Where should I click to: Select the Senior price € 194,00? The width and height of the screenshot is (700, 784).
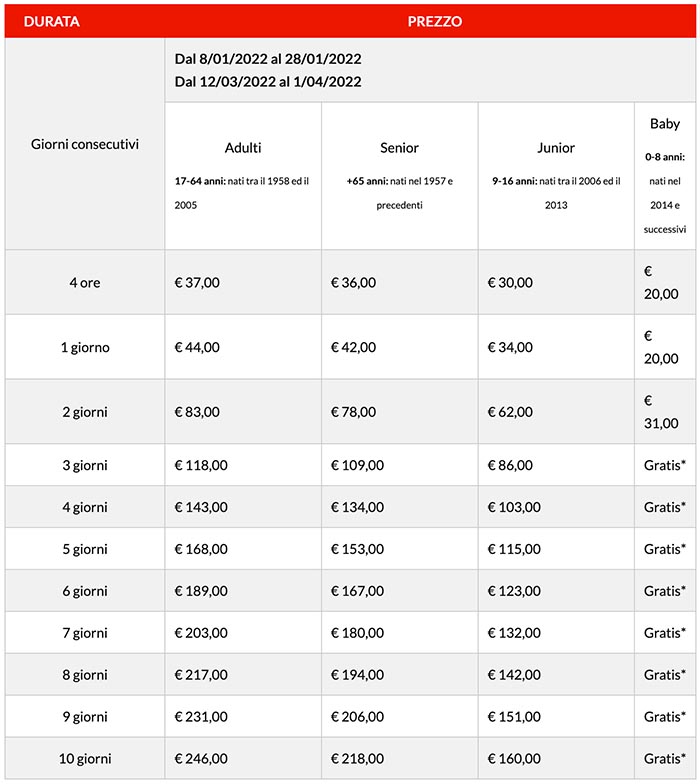[x=357, y=676]
